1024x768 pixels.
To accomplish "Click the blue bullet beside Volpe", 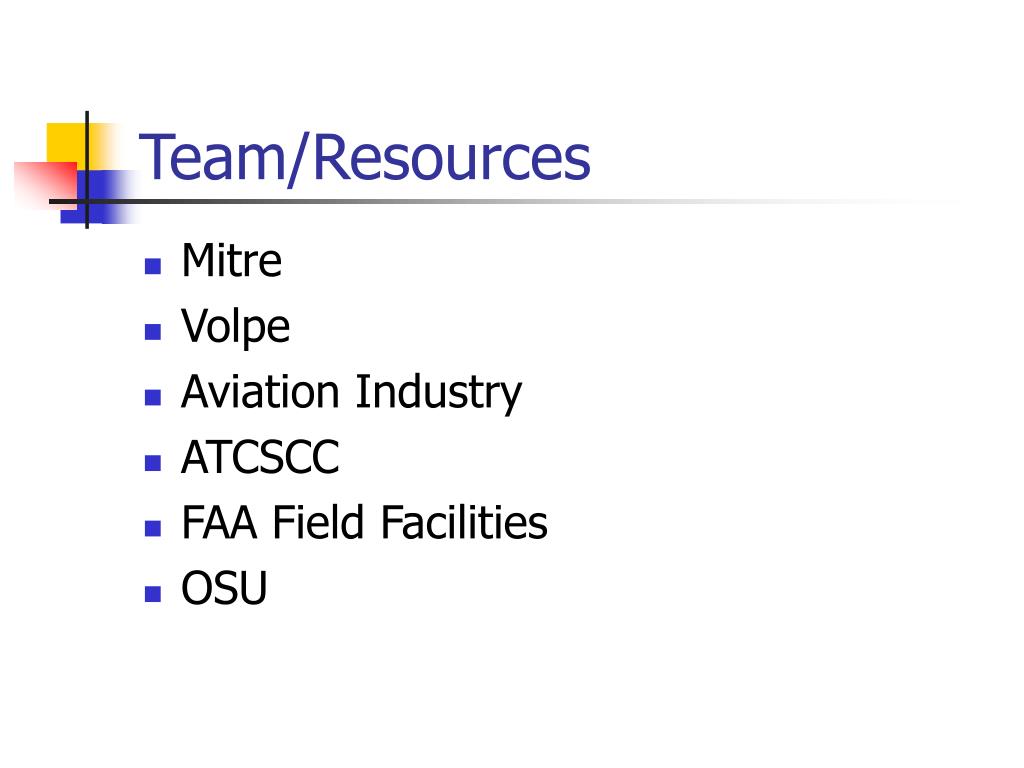I will pyautogui.click(x=153, y=332).
